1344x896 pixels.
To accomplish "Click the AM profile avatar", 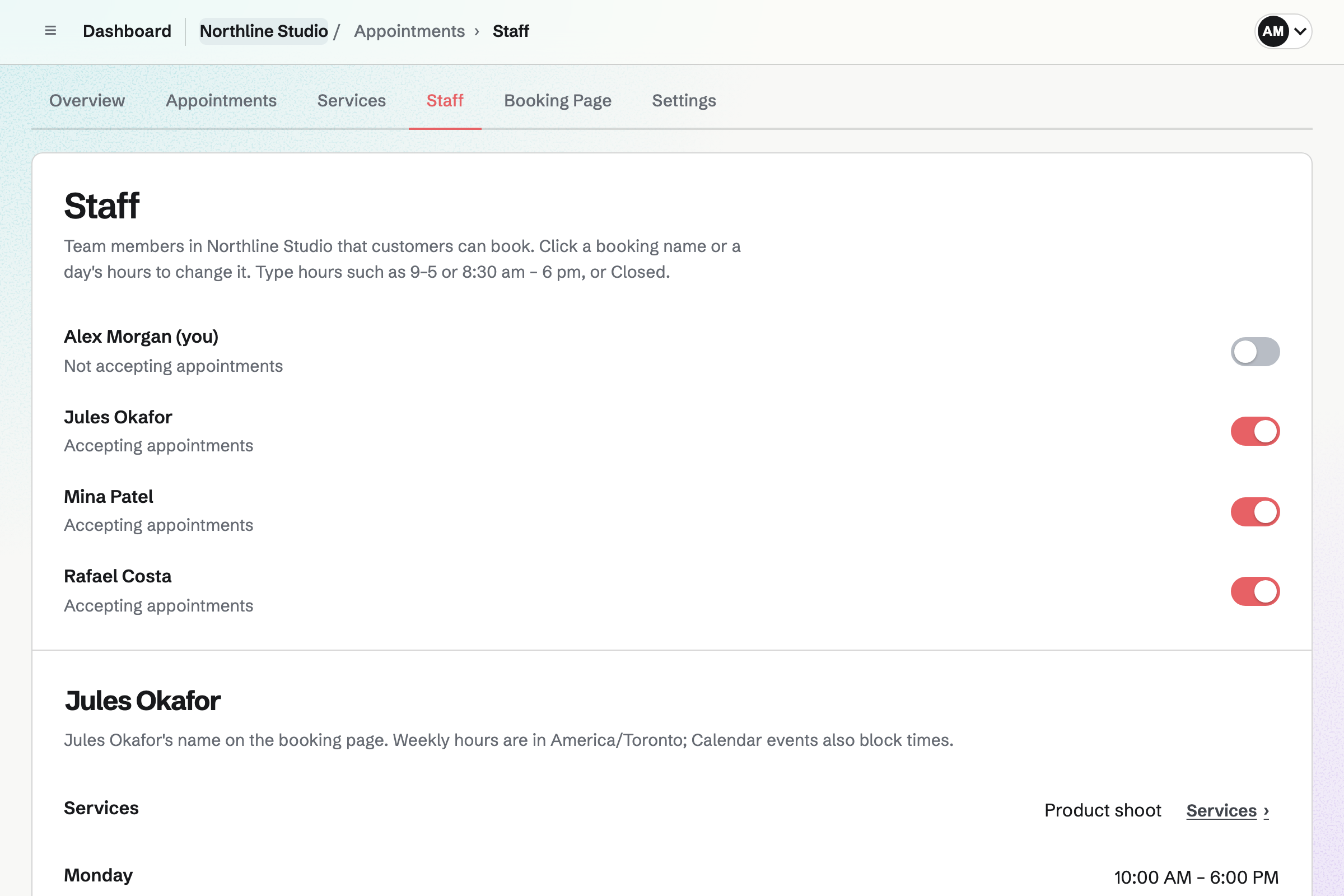I will (1272, 31).
